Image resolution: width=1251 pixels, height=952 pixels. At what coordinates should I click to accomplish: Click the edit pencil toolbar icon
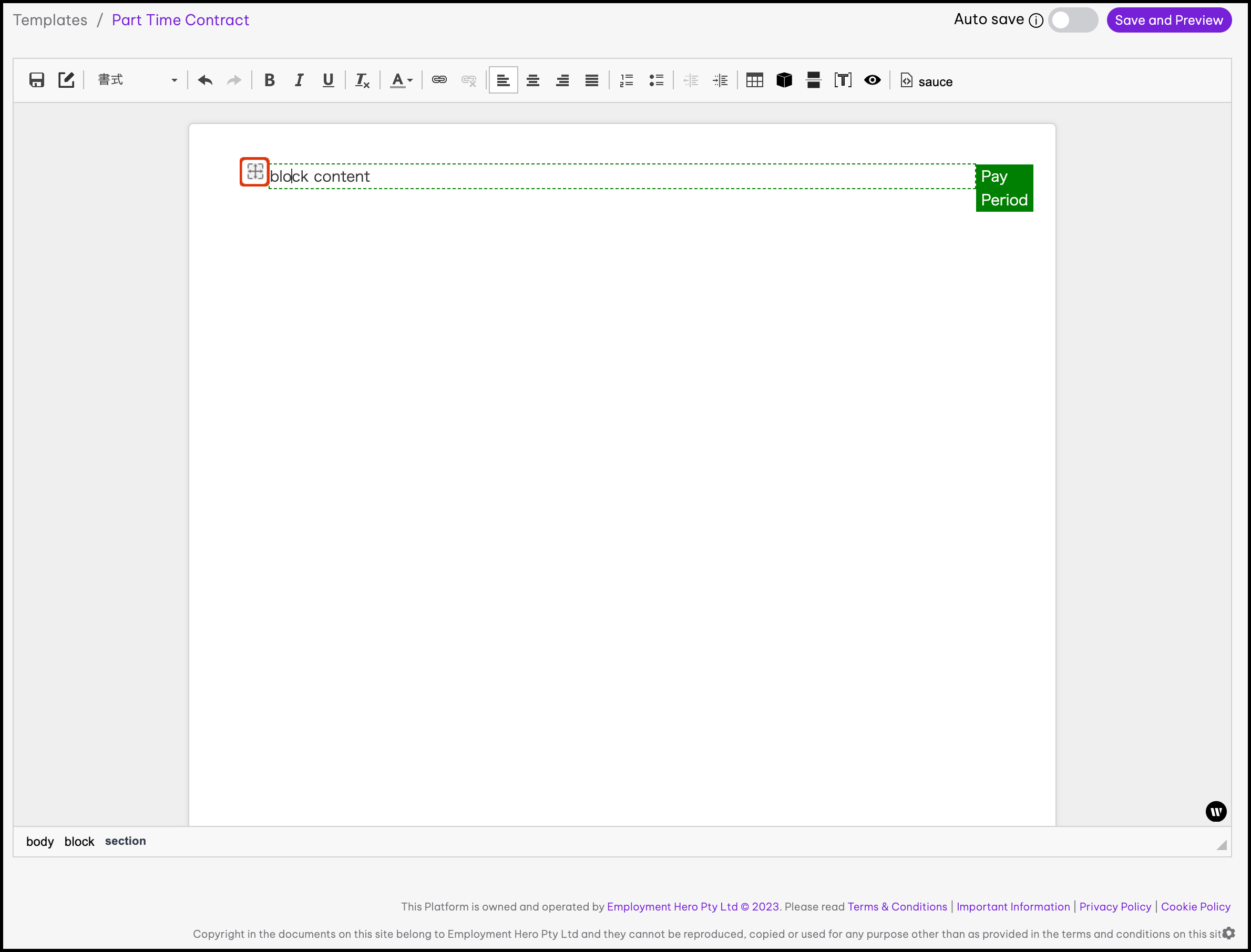[x=66, y=80]
